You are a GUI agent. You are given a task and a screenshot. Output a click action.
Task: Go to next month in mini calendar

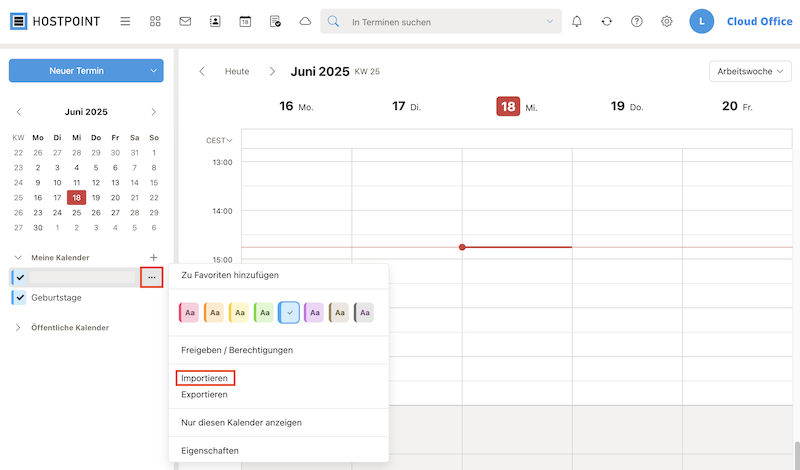[154, 112]
